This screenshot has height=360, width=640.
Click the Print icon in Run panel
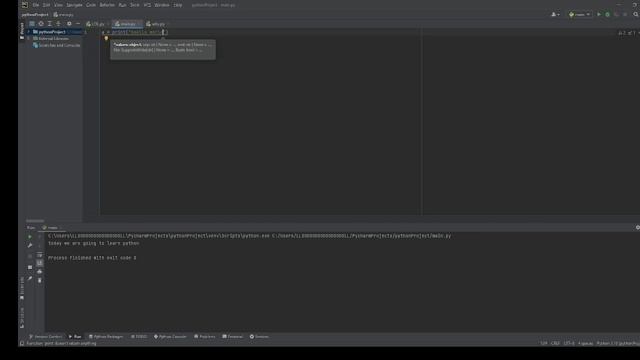(40, 272)
